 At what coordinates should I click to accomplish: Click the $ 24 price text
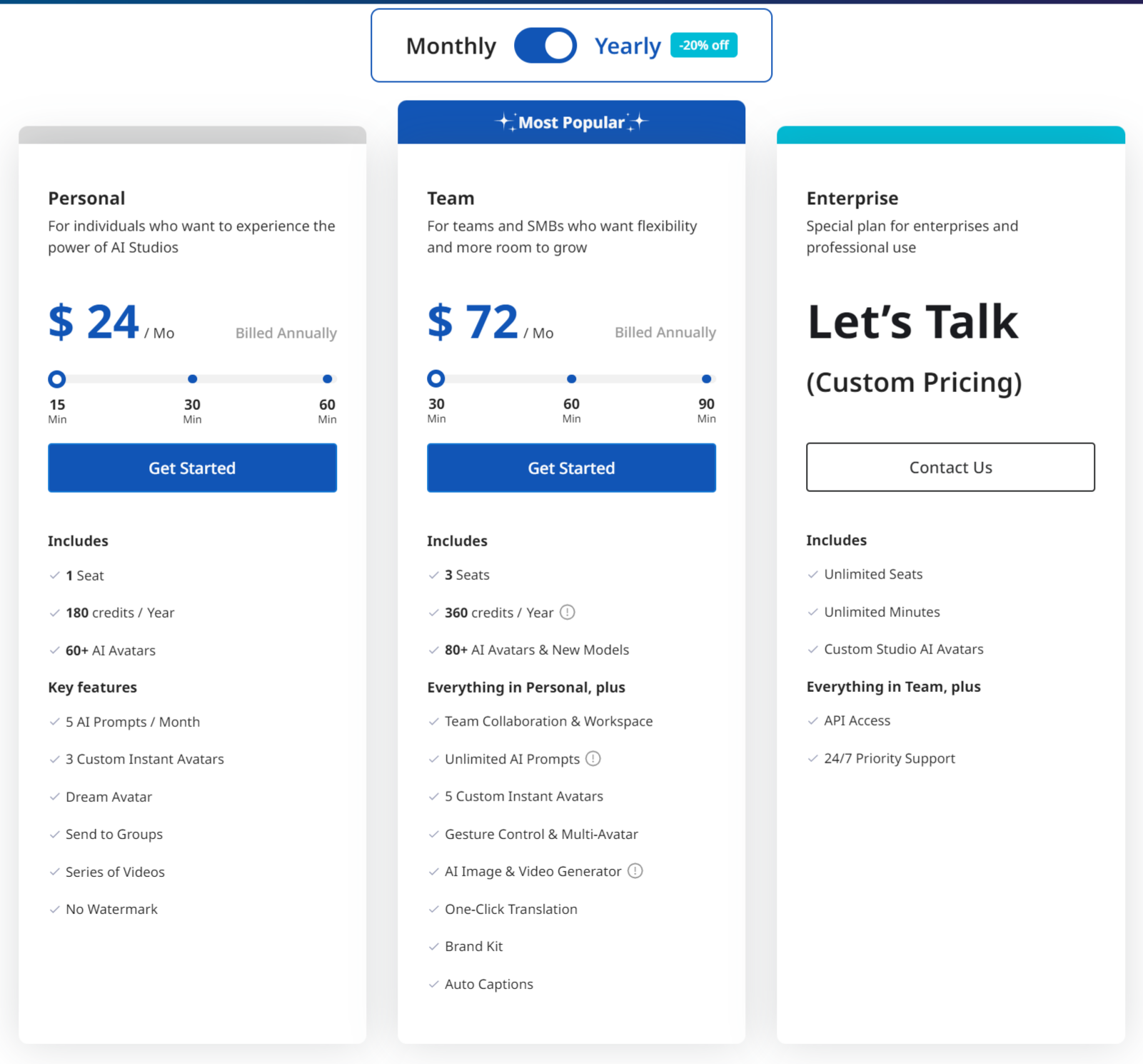tap(94, 322)
